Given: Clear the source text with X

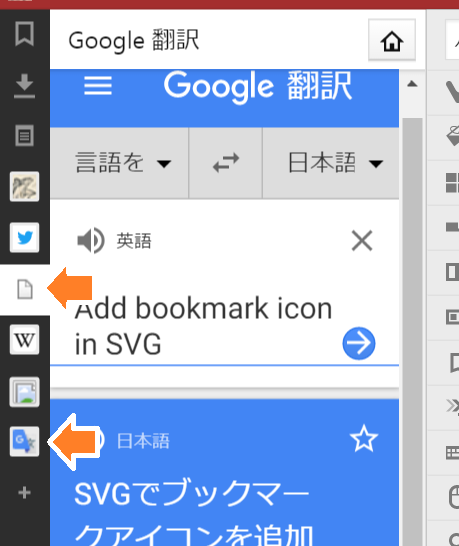Looking at the screenshot, I should click(362, 241).
